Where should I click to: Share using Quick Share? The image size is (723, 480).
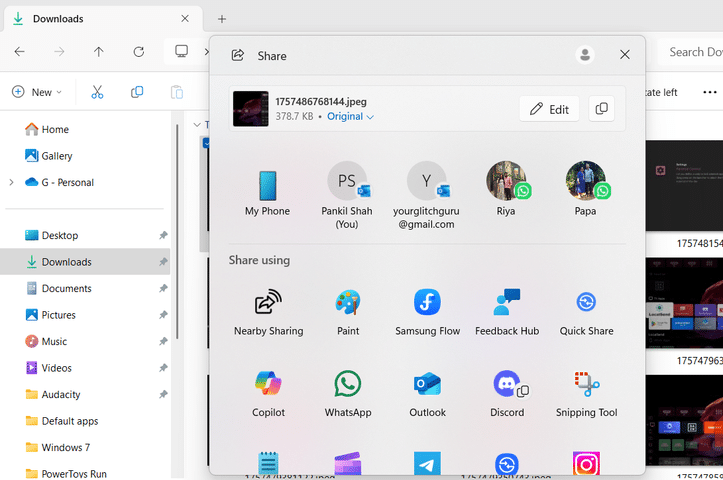587,312
